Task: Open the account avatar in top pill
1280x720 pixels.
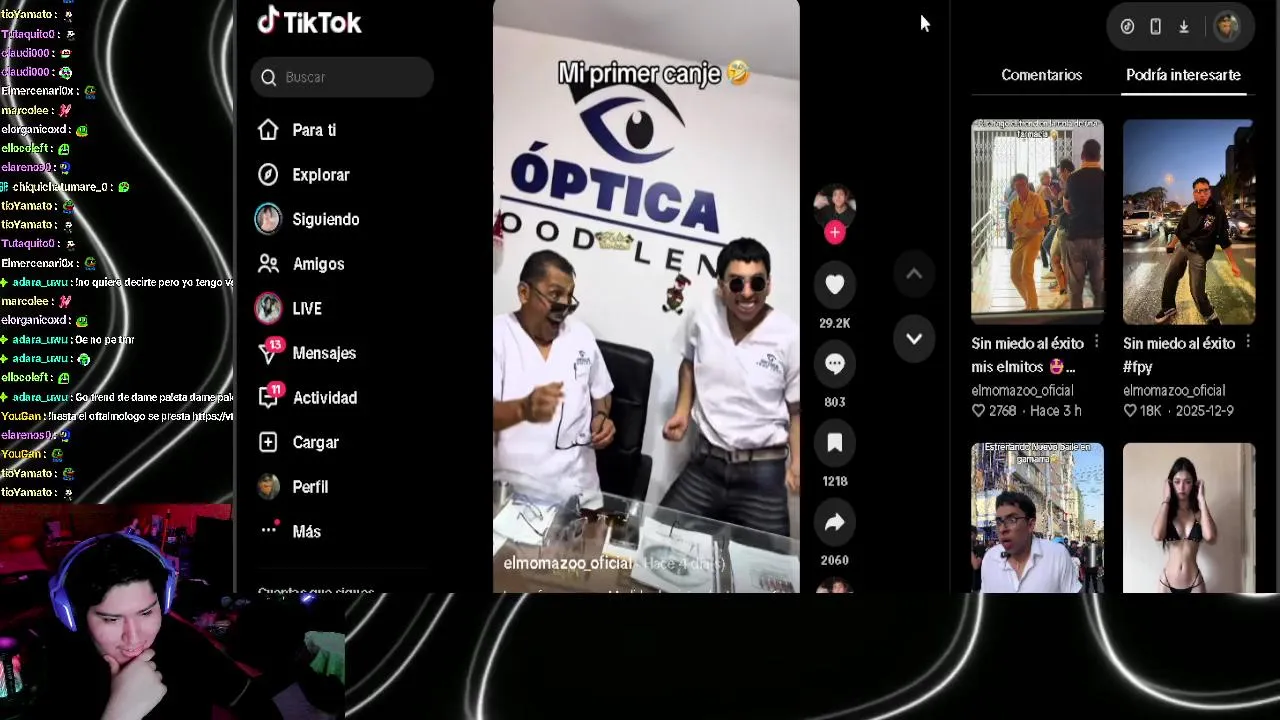Action: click(1227, 27)
